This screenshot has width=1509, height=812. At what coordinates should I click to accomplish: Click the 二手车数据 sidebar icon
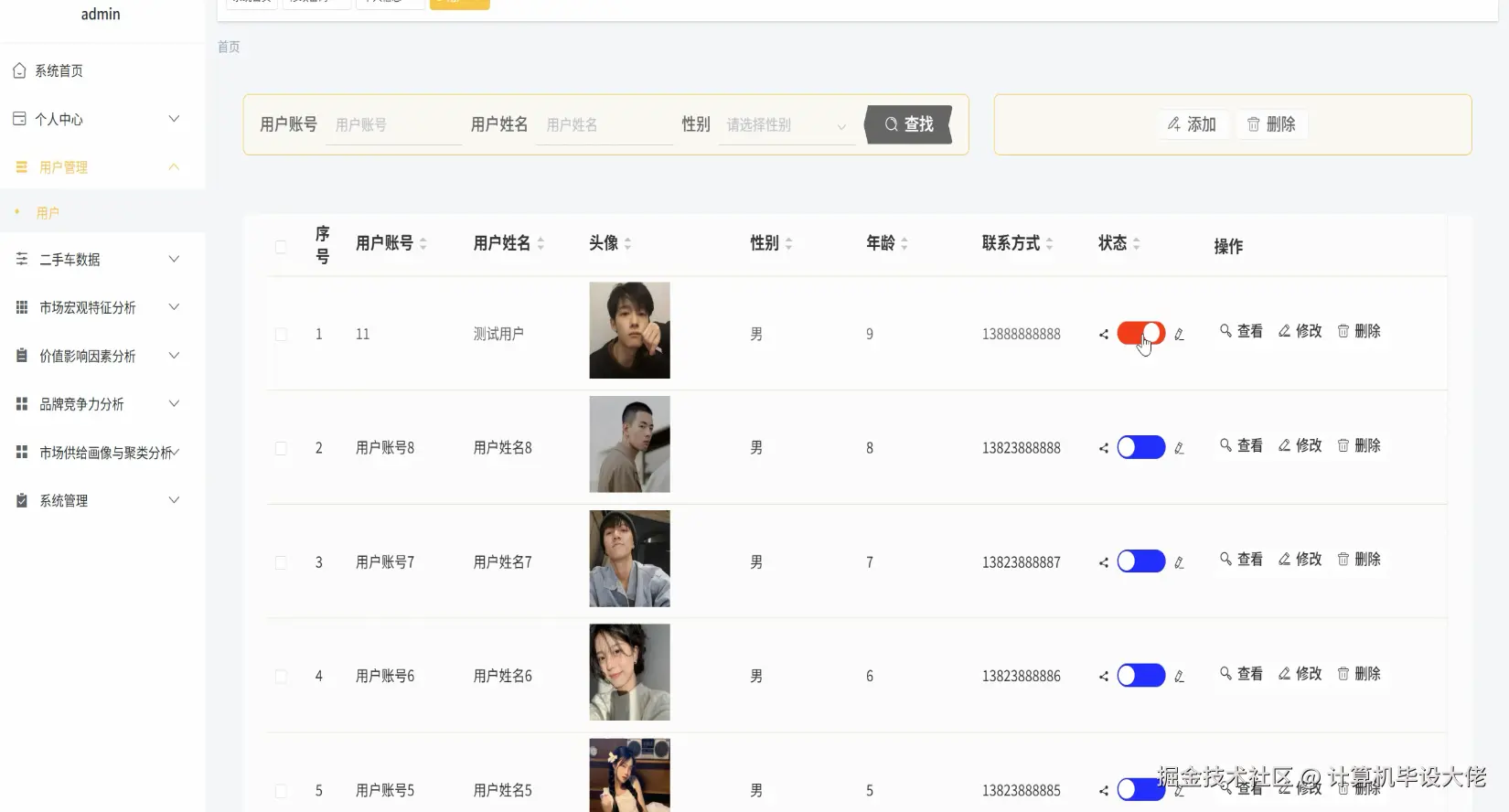coord(22,260)
